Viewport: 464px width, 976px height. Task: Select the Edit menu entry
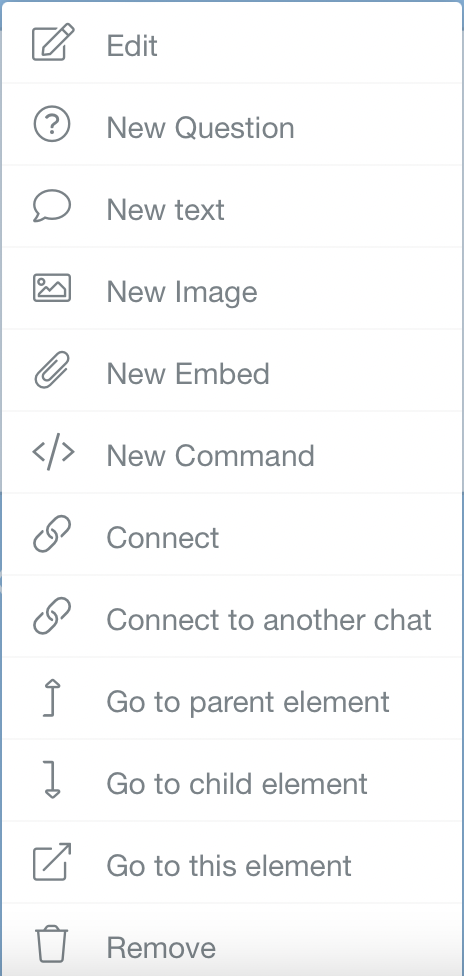pos(232,42)
